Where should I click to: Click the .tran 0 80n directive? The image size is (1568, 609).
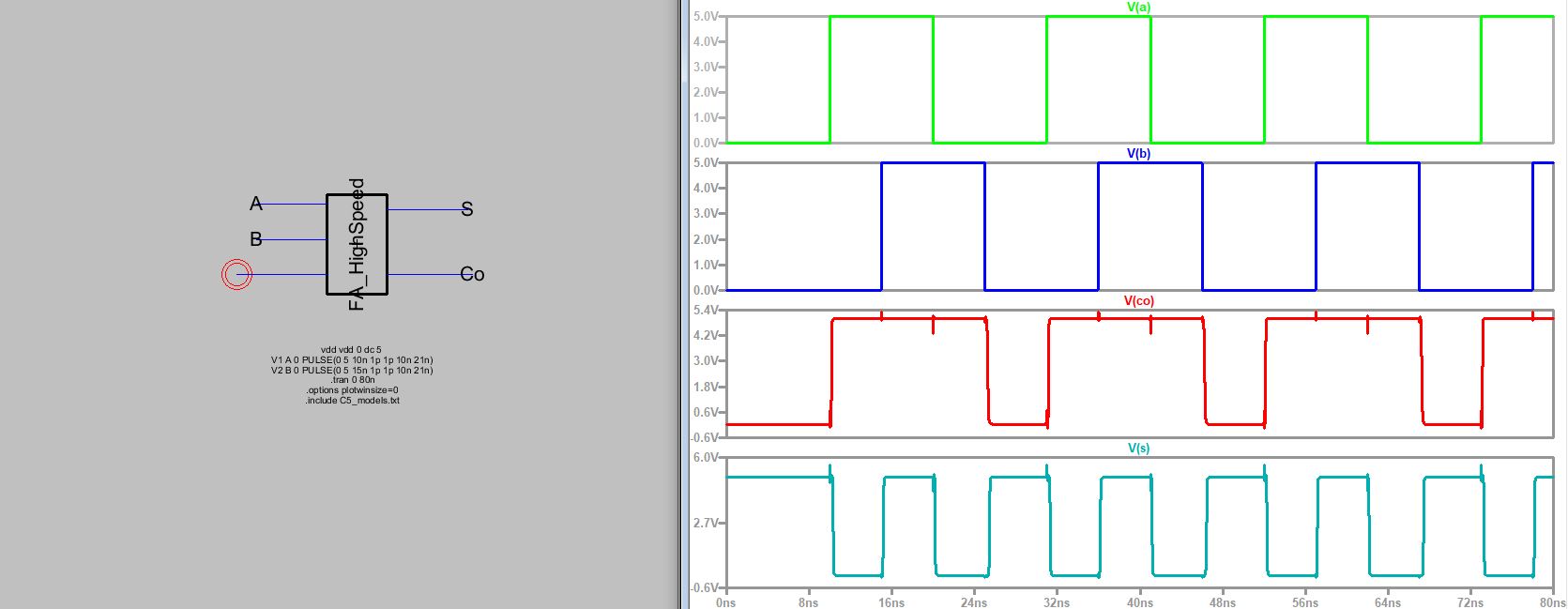click(352, 380)
